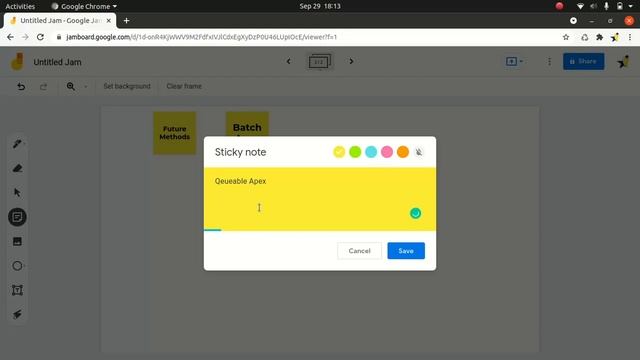The image size is (640, 360).
Task: Choose the blue sticky note color
Action: [x=371, y=152]
